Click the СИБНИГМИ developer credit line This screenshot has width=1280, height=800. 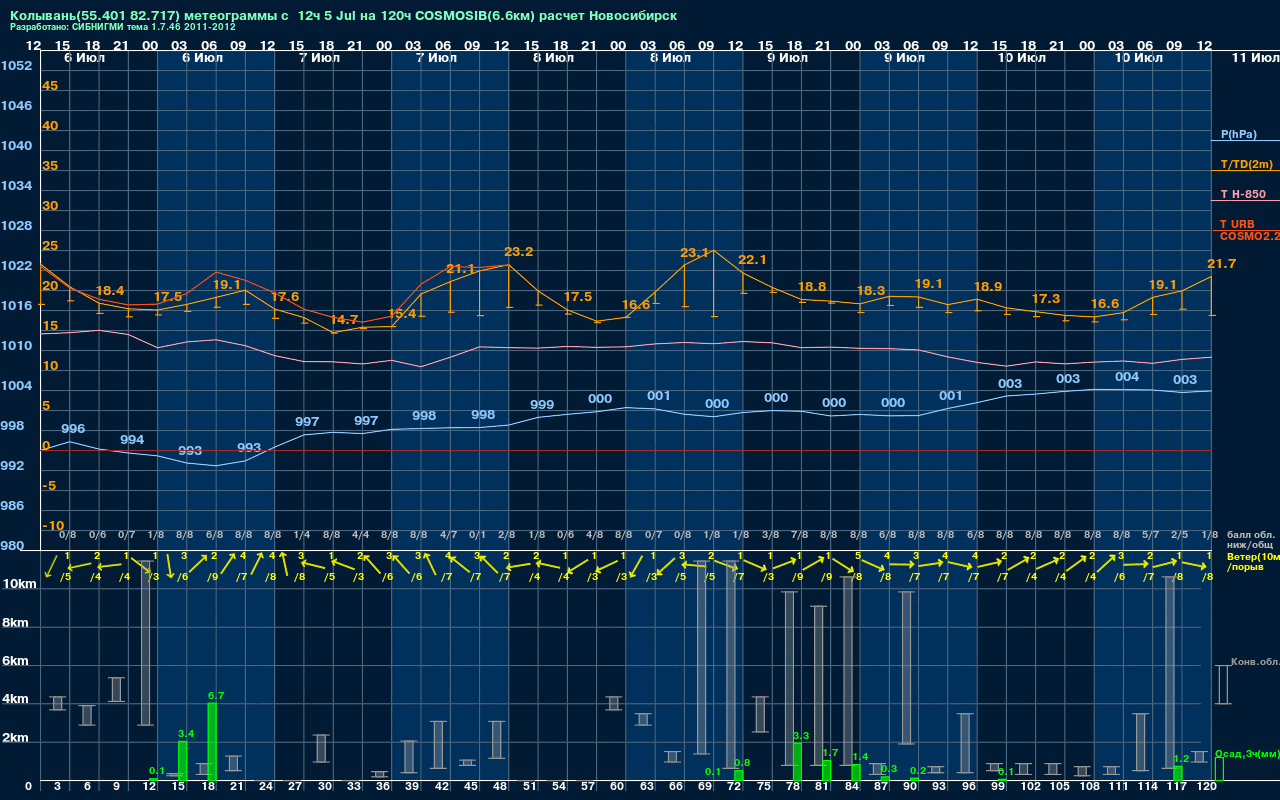tap(123, 28)
